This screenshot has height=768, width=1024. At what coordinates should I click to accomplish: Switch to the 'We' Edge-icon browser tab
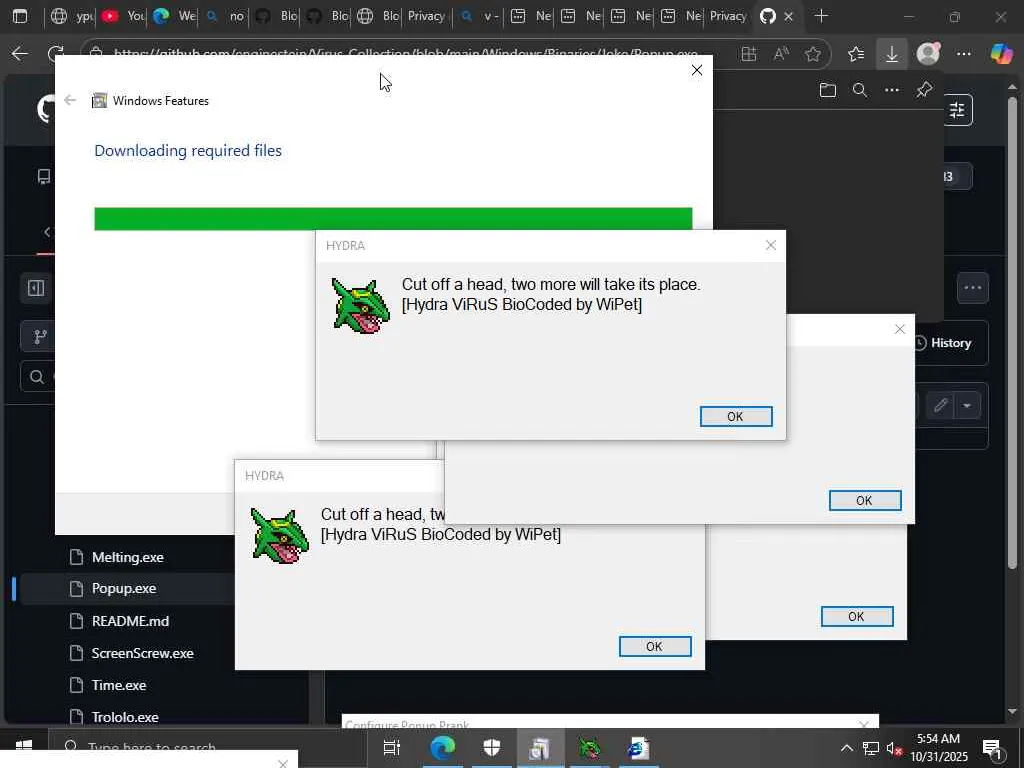(x=174, y=16)
